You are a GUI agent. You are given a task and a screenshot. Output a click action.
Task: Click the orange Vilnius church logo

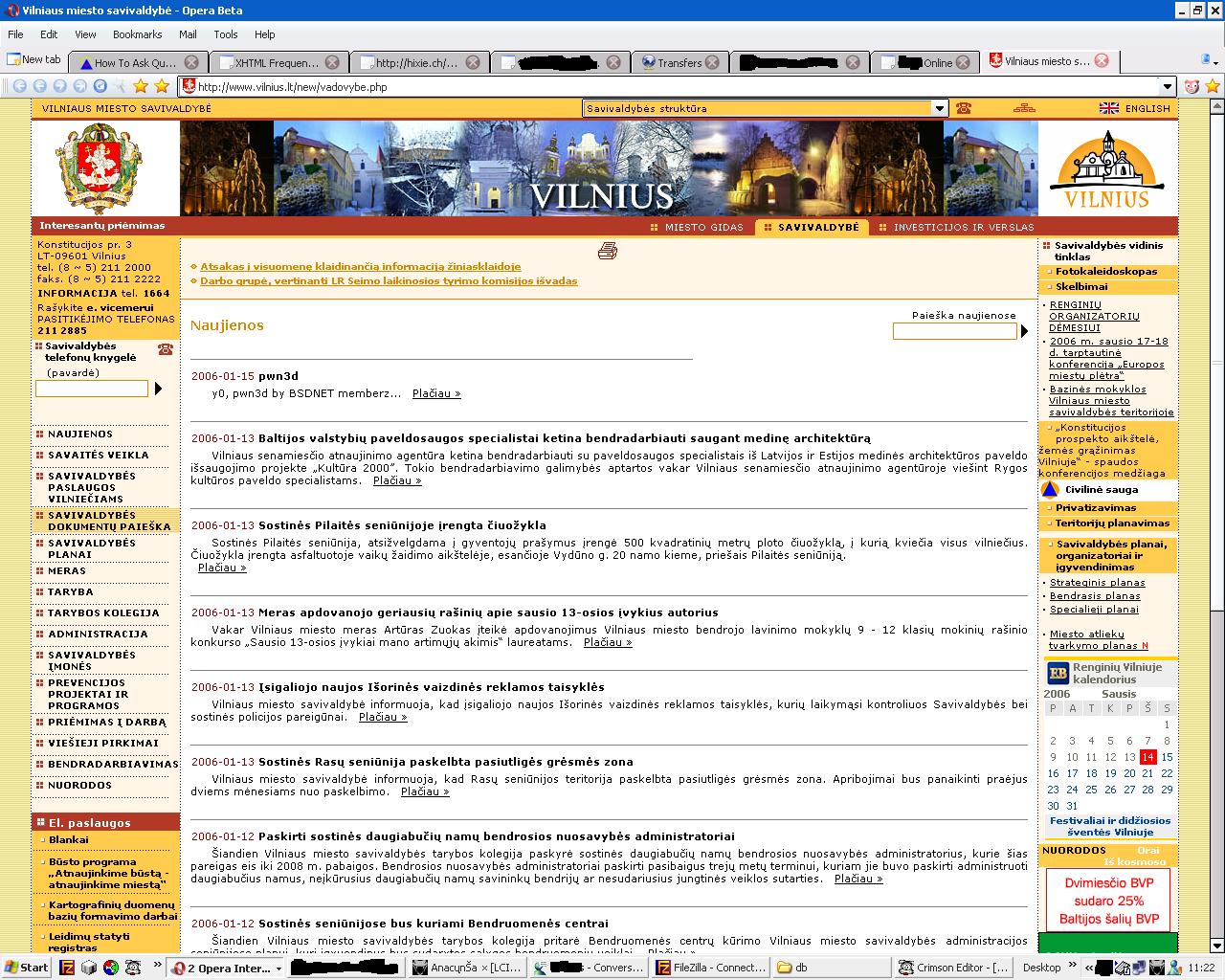[1107, 168]
